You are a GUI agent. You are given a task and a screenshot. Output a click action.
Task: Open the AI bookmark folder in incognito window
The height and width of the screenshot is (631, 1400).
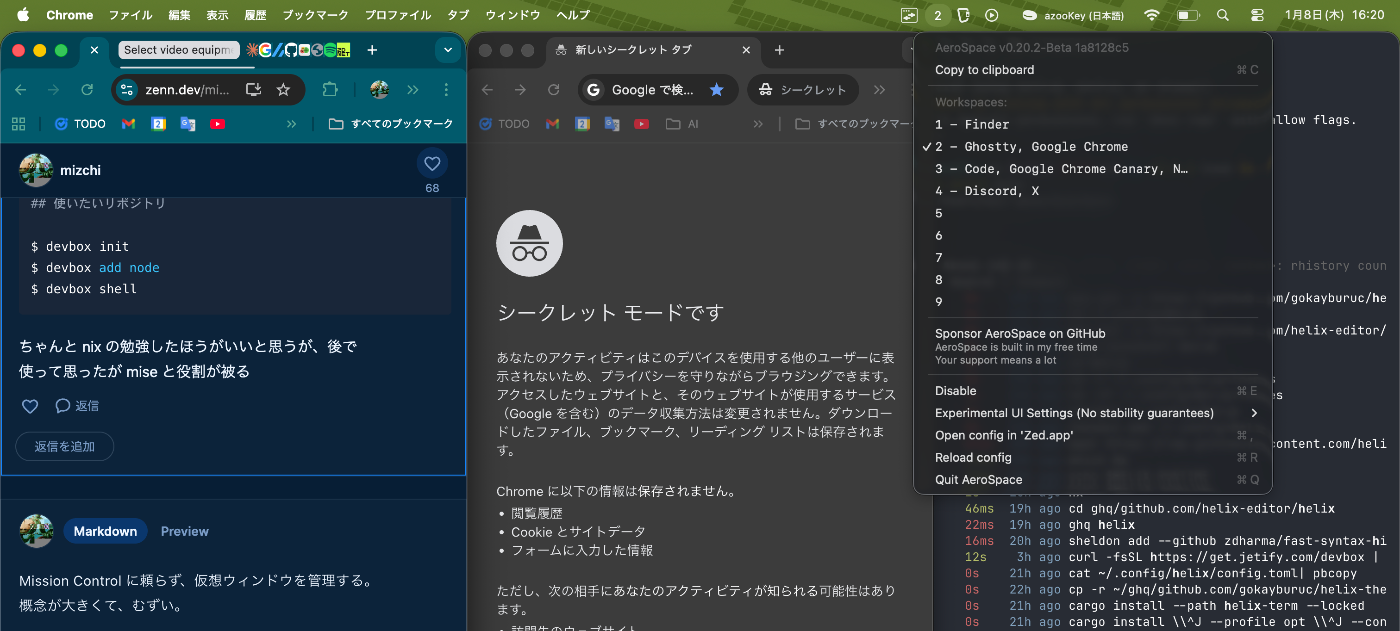[683, 124]
